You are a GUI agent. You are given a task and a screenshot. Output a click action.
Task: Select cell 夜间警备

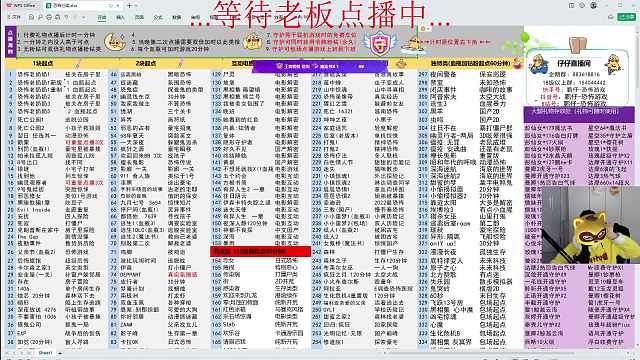442,74
